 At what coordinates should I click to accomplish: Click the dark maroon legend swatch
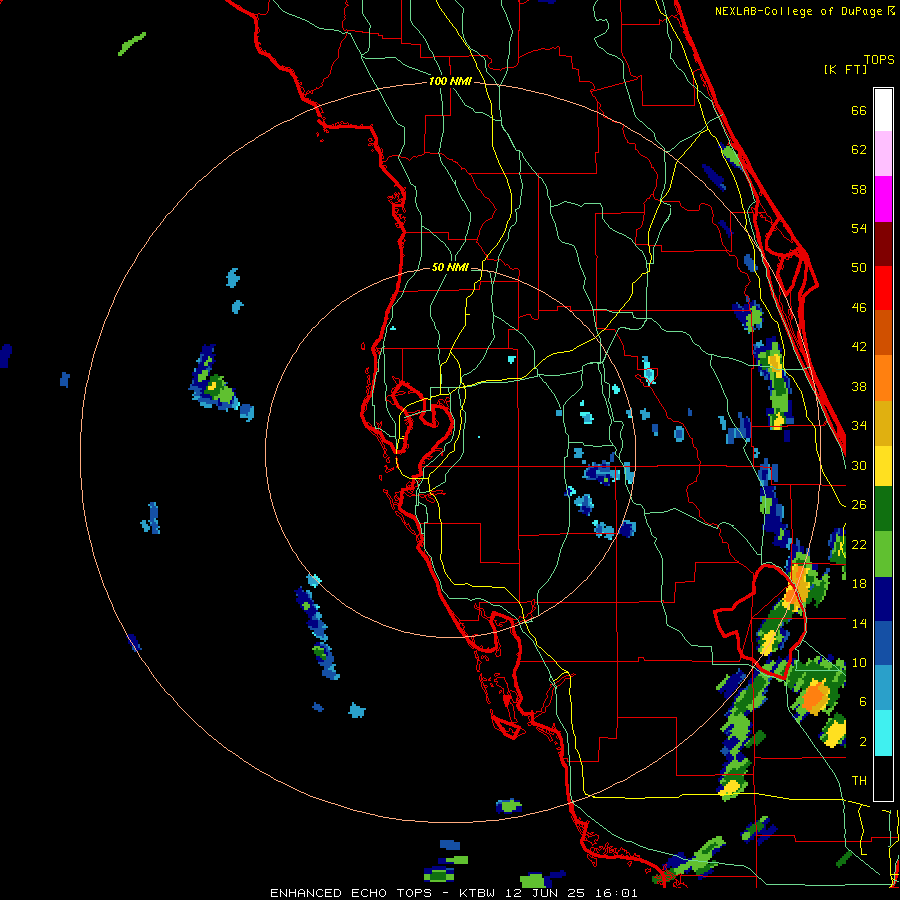point(883,244)
